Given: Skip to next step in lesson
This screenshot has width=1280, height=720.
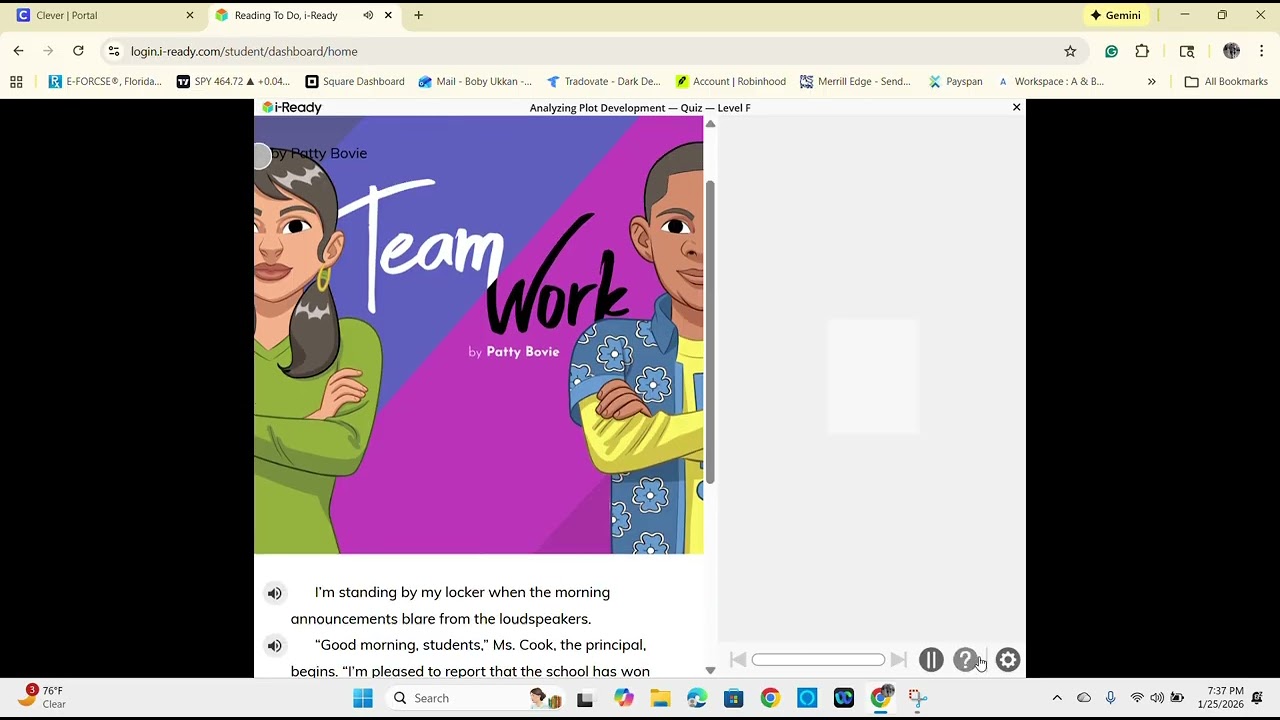Looking at the screenshot, I should (x=898, y=660).
